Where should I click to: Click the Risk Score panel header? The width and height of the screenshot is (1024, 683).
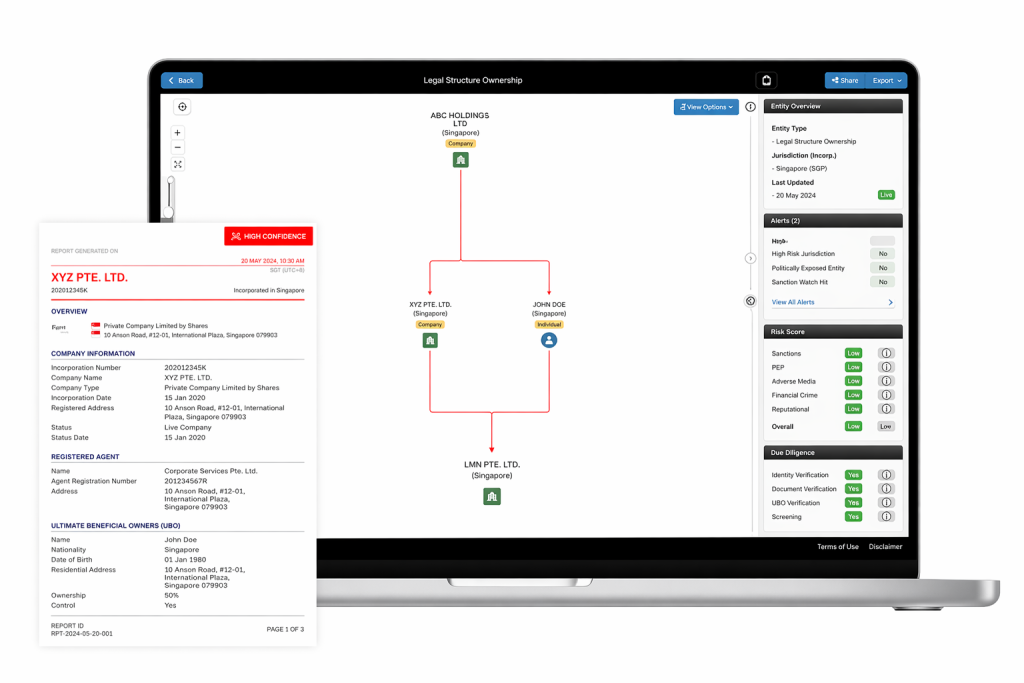coord(833,331)
